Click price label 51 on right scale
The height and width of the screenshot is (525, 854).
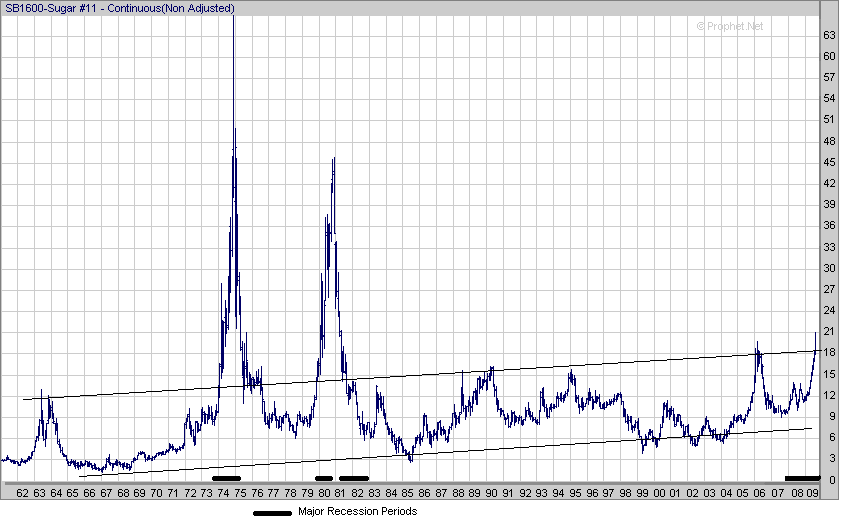829,119
